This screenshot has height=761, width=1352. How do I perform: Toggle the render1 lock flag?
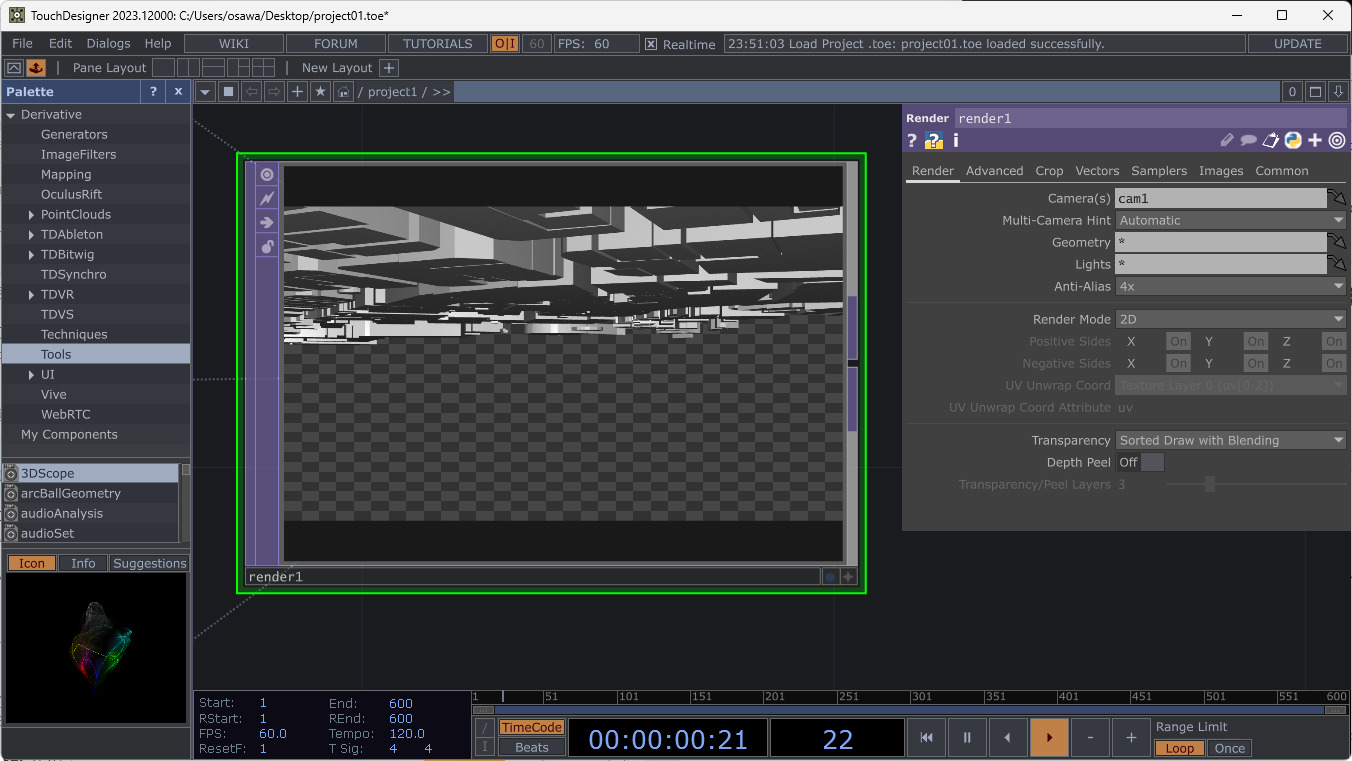267,246
